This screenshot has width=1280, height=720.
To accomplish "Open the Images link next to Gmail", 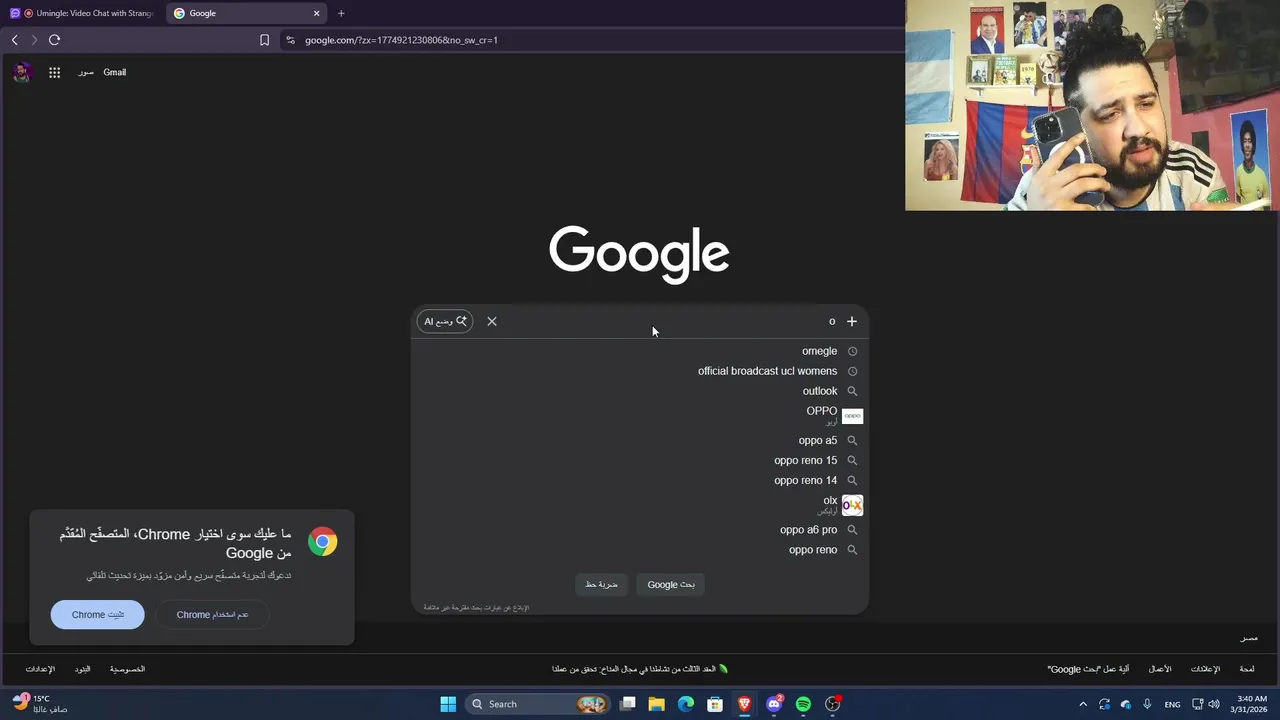I will pyautogui.click(x=86, y=72).
